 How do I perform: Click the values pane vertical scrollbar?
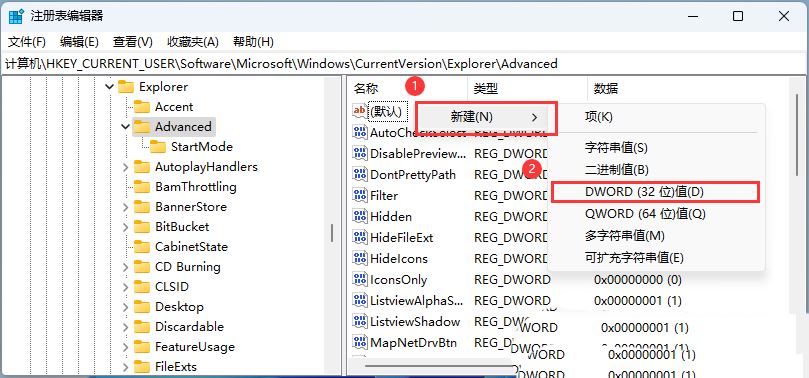click(x=798, y=134)
